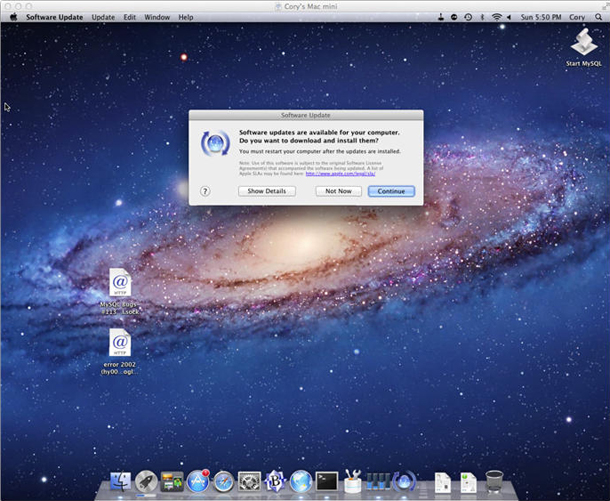Open the Wi-Fi status menu
The width and height of the screenshot is (610, 501).
coord(496,17)
